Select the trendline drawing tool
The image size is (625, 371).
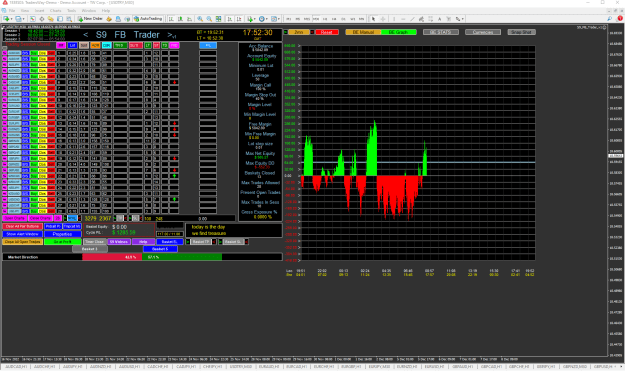[x=412, y=19]
